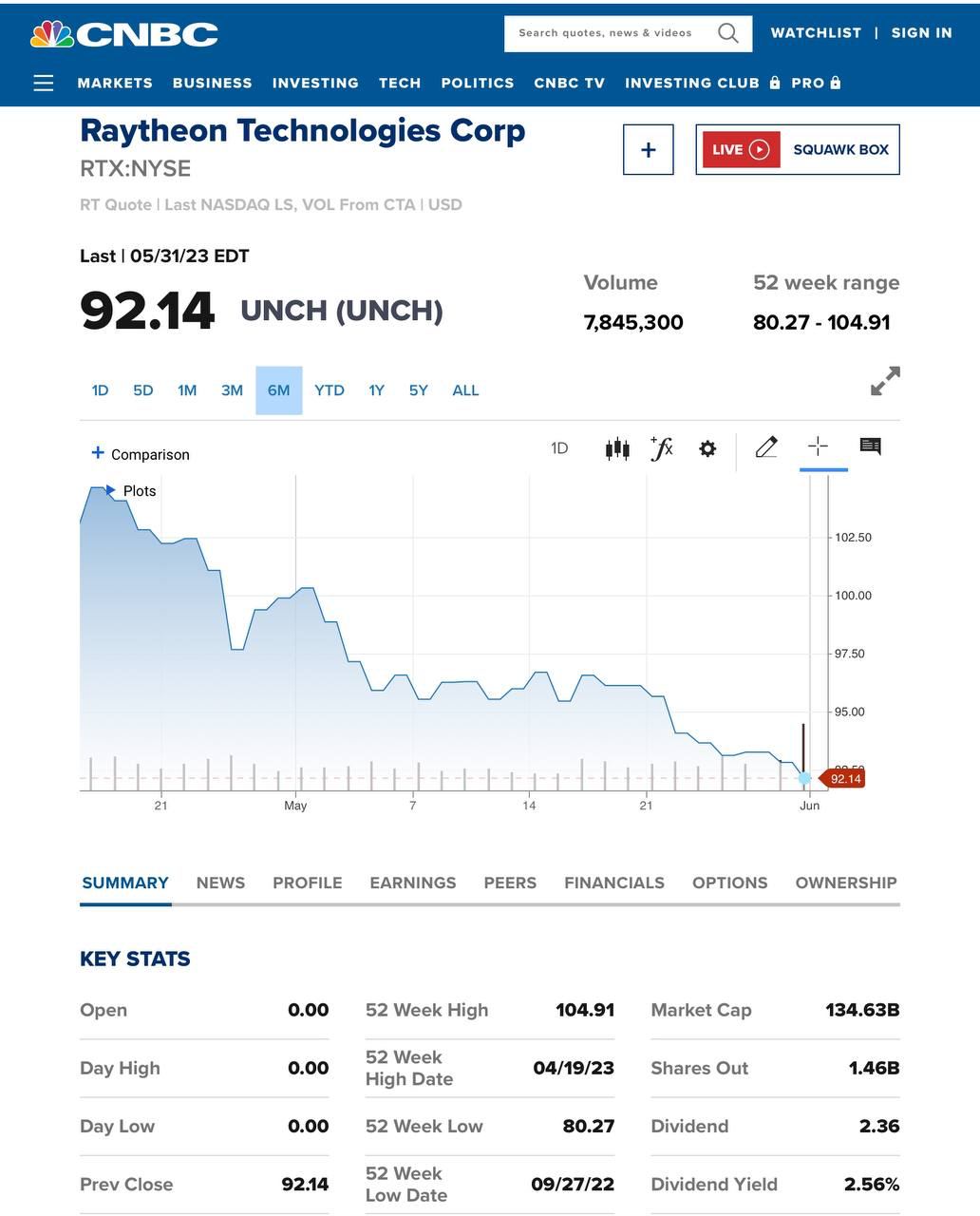
Task: Select the pencil drawing tool
Action: 766,446
